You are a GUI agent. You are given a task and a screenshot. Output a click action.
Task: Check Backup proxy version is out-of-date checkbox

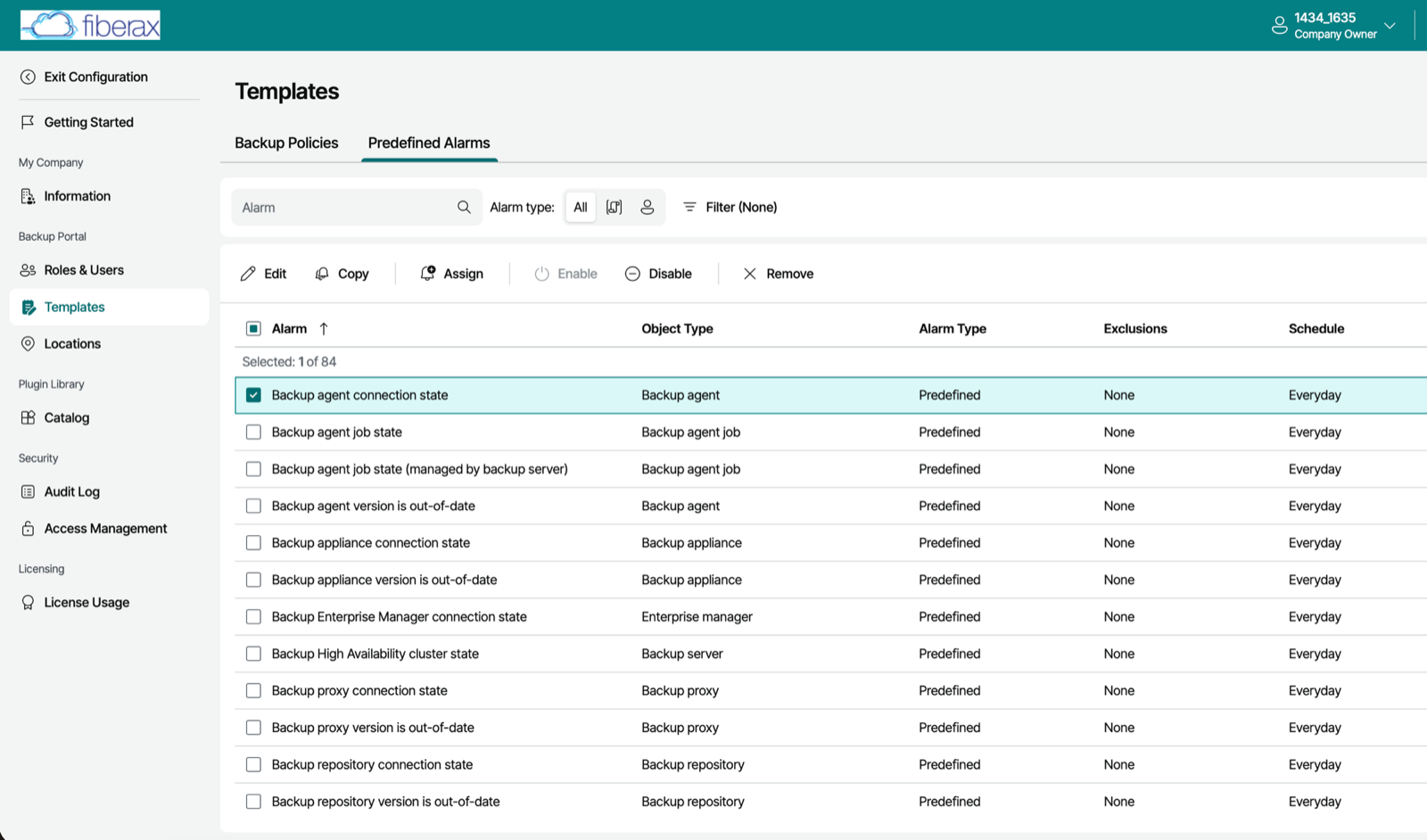pos(253,728)
